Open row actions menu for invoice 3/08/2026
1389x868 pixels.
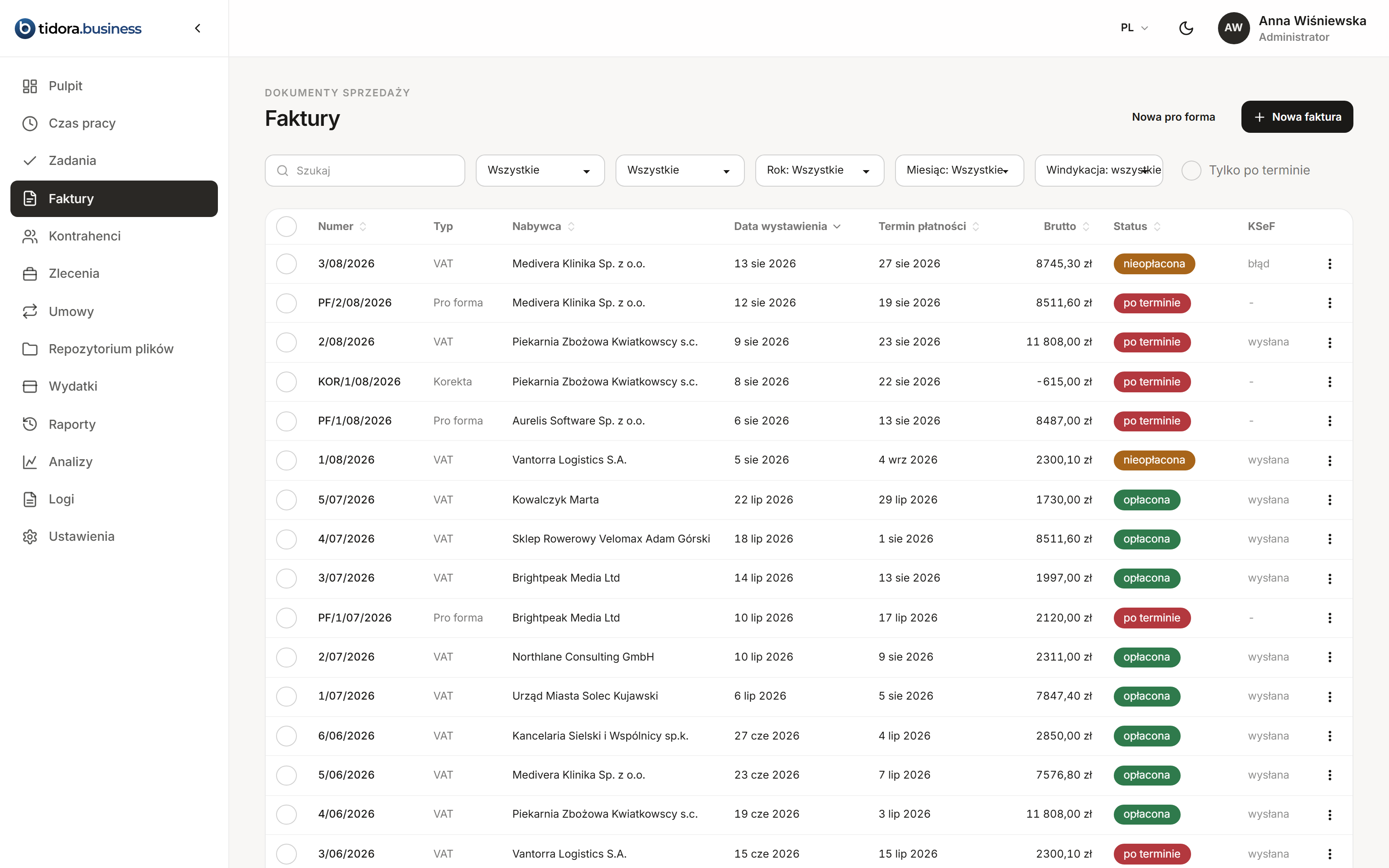(1329, 263)
